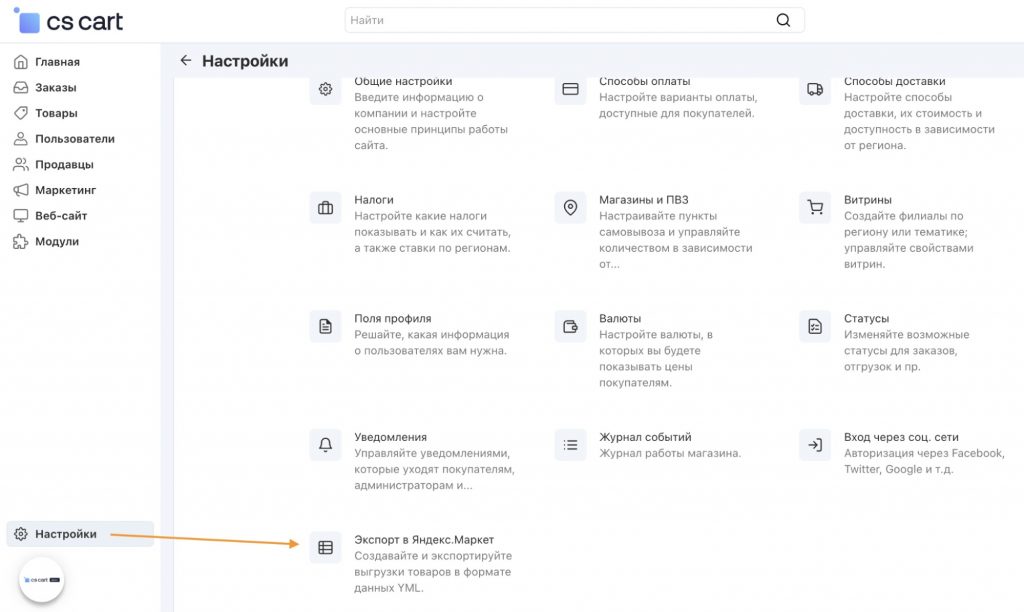Open the Валюты wallet icon

coord(570,327)
